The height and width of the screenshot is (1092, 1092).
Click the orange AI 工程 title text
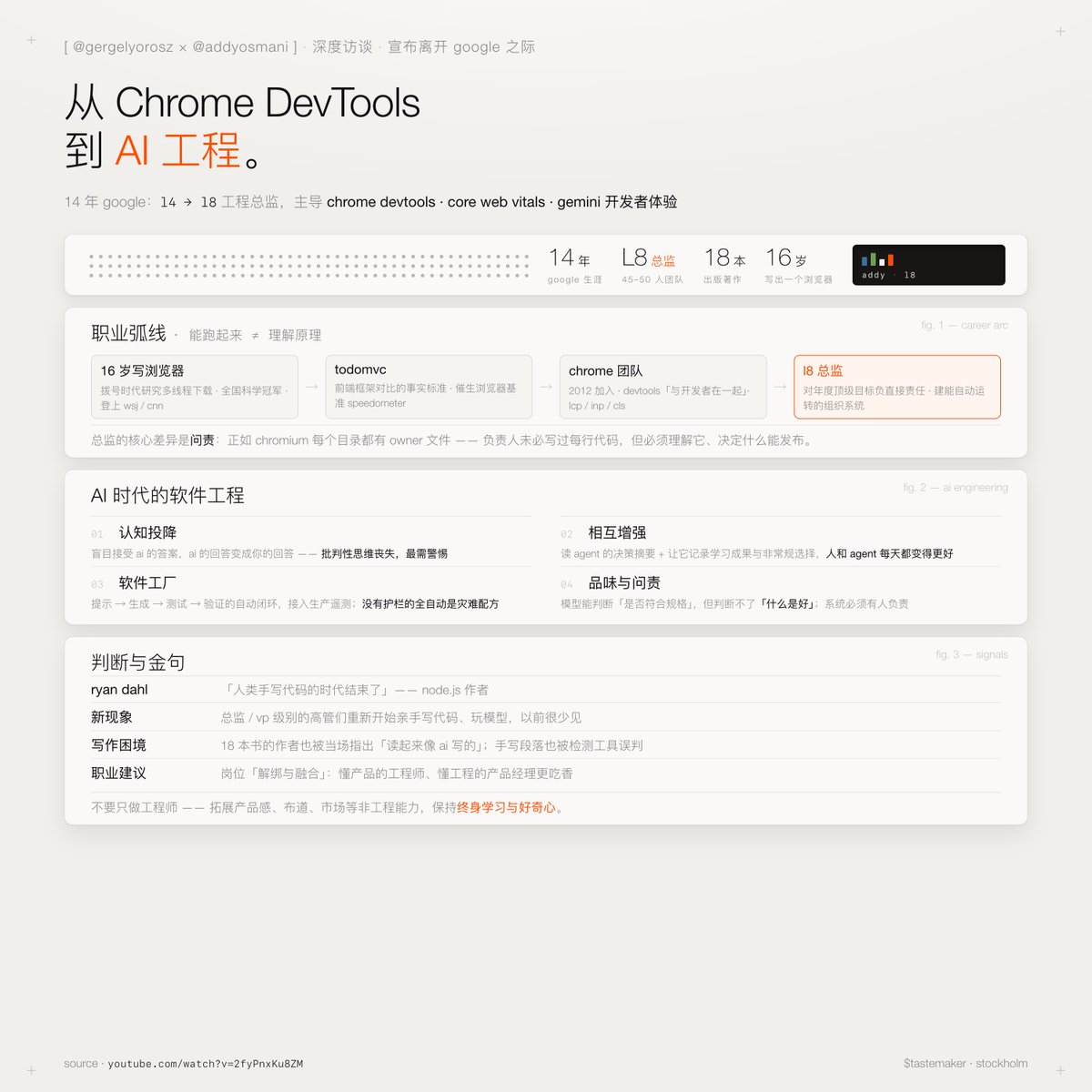(x=177, y=150)
